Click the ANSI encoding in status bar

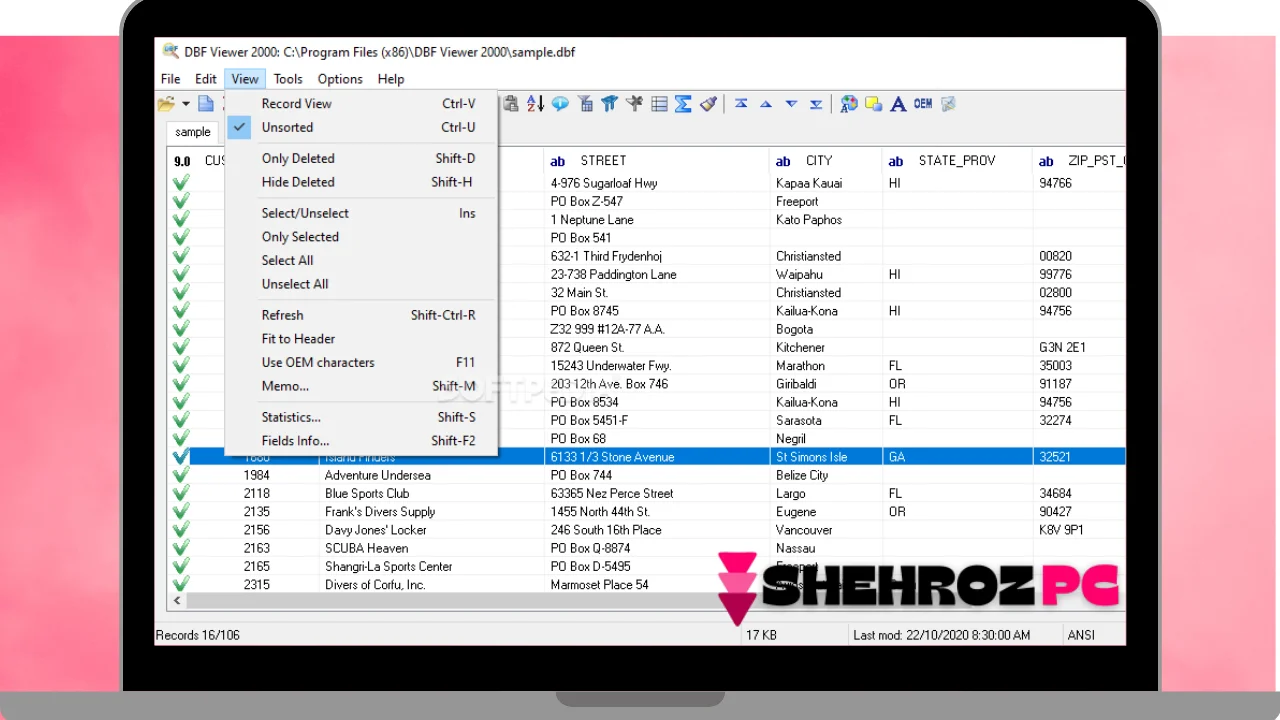tap(1081, 635)
